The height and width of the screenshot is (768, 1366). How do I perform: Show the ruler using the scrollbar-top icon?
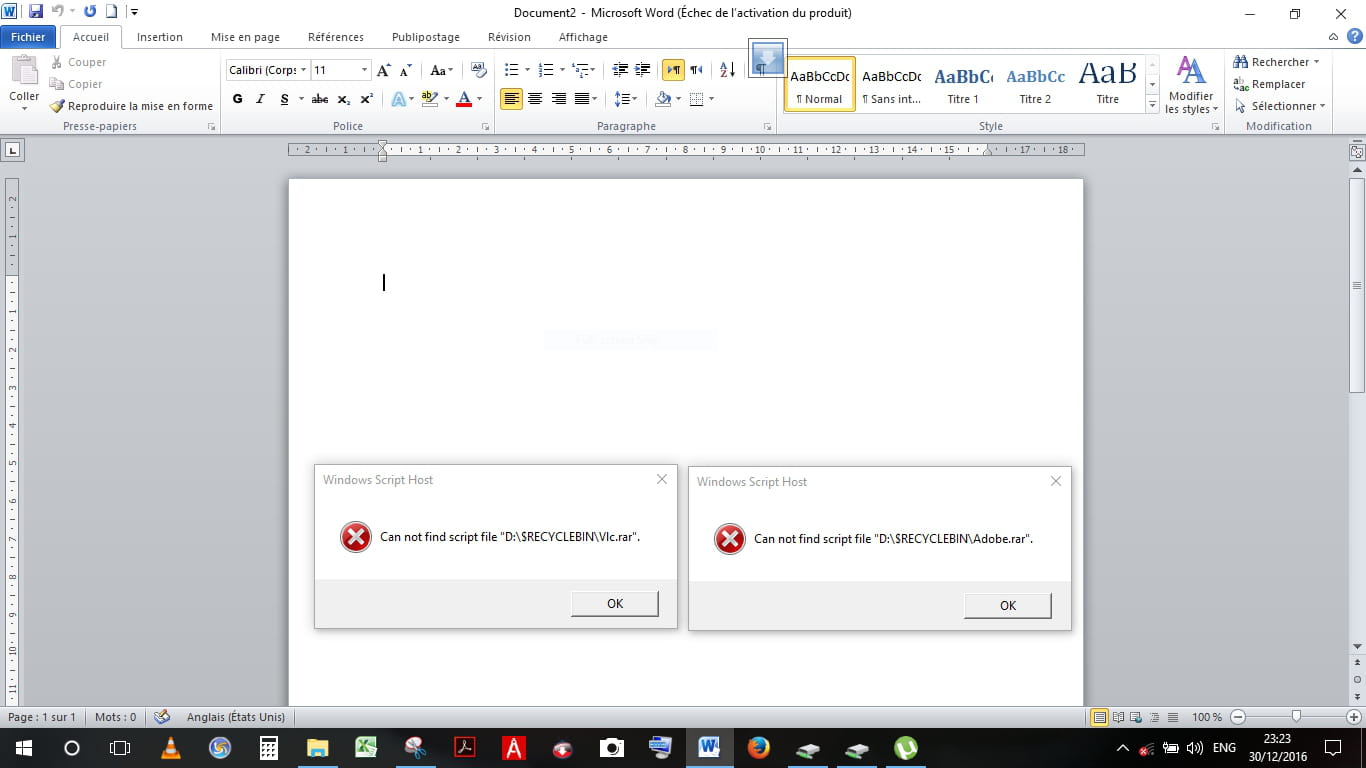(x=1357, y=152)
